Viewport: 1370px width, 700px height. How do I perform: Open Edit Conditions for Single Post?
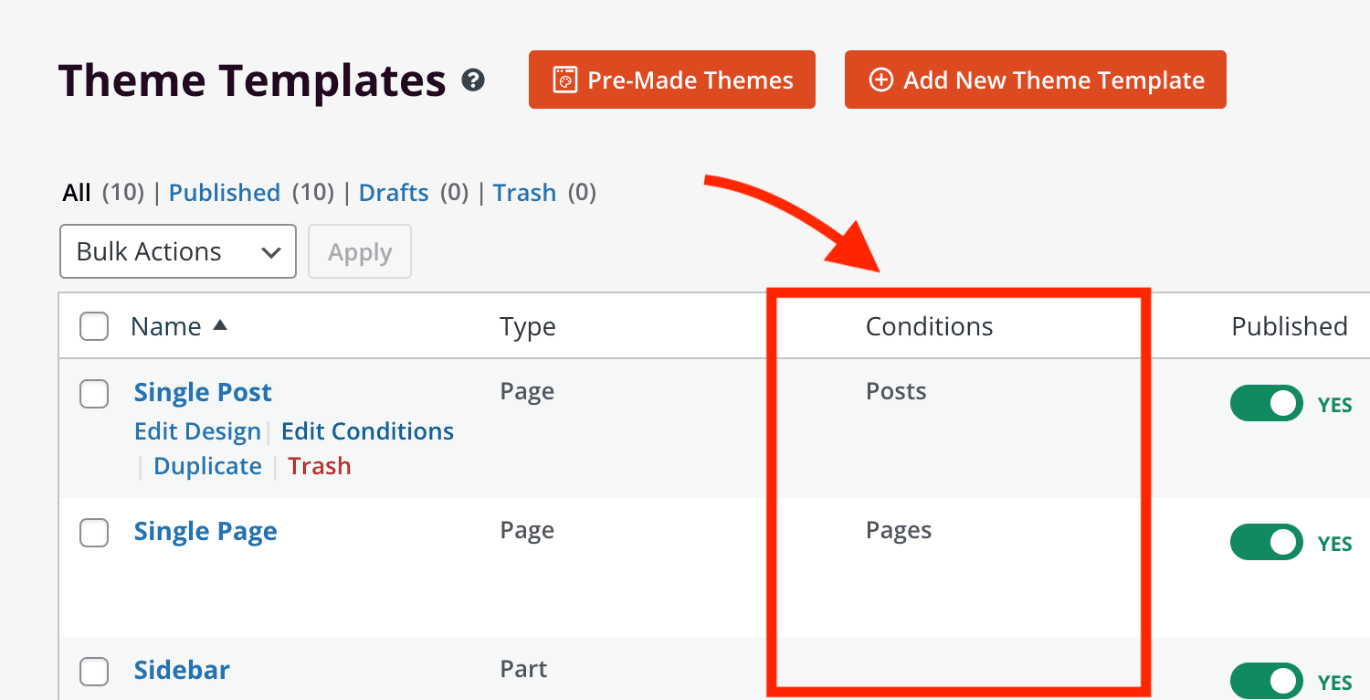tap(367, 431)
